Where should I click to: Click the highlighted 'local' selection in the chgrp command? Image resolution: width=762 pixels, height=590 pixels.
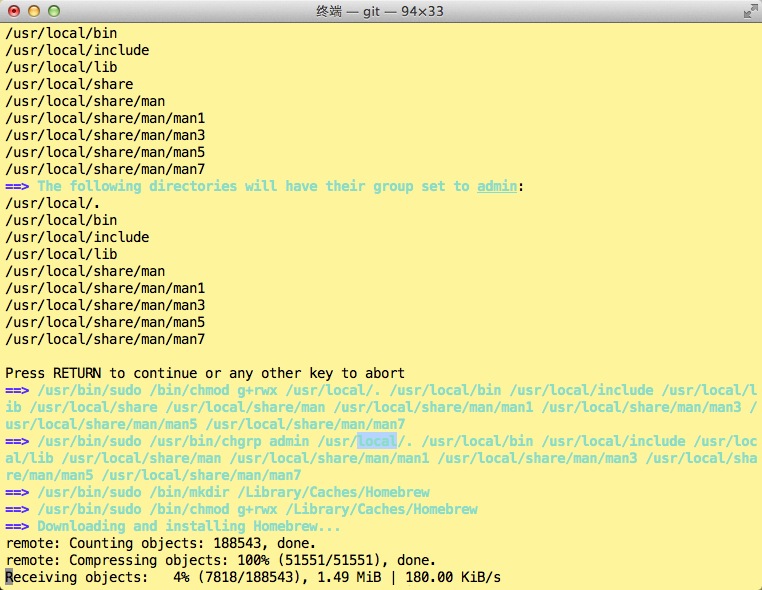pyautogui.click(x=377, y=441)
